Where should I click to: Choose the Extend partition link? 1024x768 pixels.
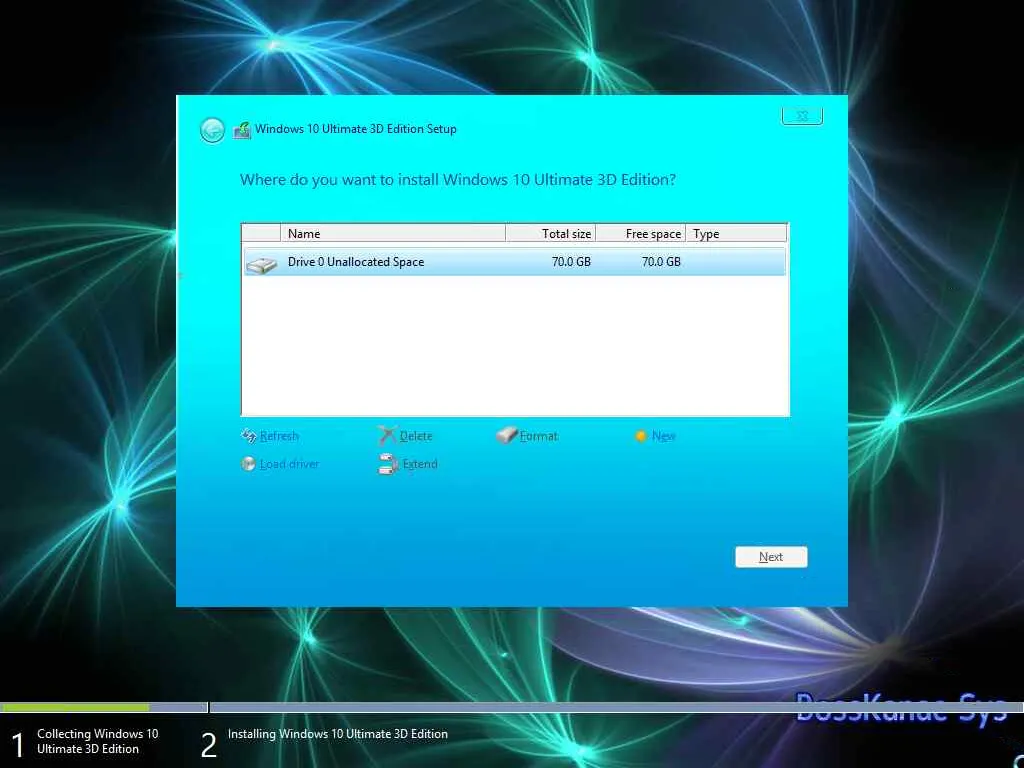(x=420, y=464)
